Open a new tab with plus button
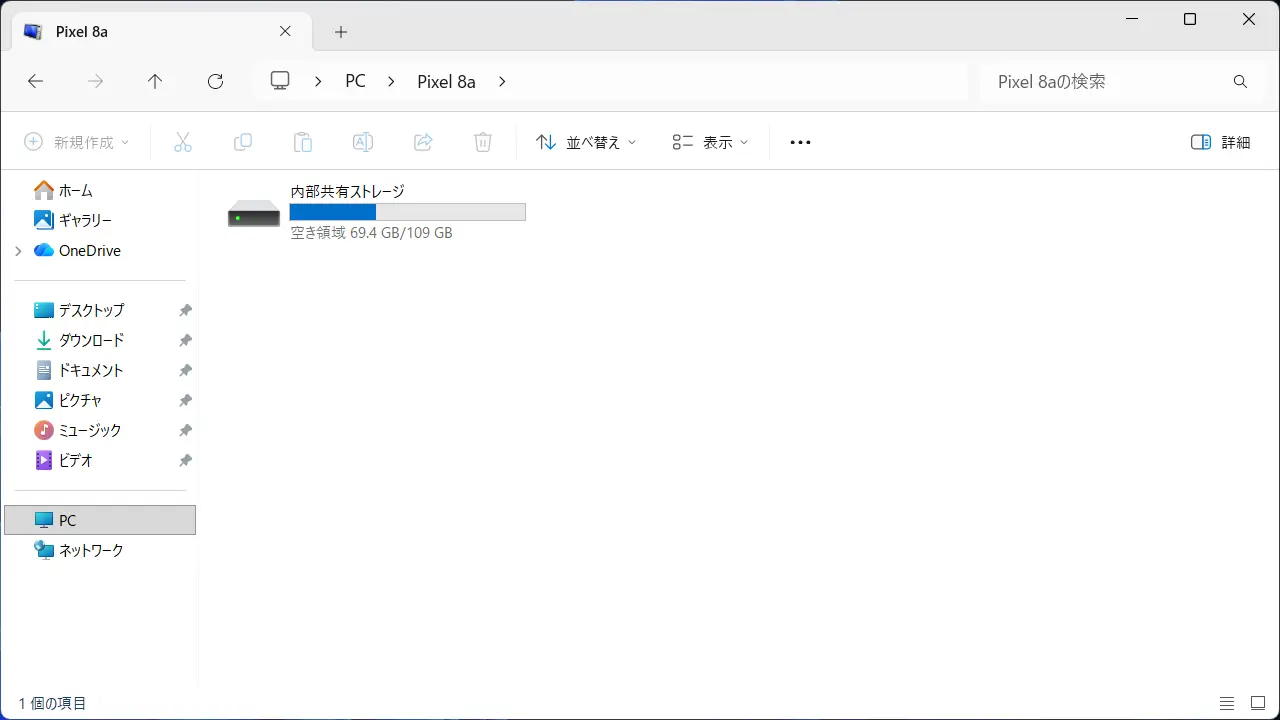The height and width of the screenshot is (720, 1280). pos(341,32)
